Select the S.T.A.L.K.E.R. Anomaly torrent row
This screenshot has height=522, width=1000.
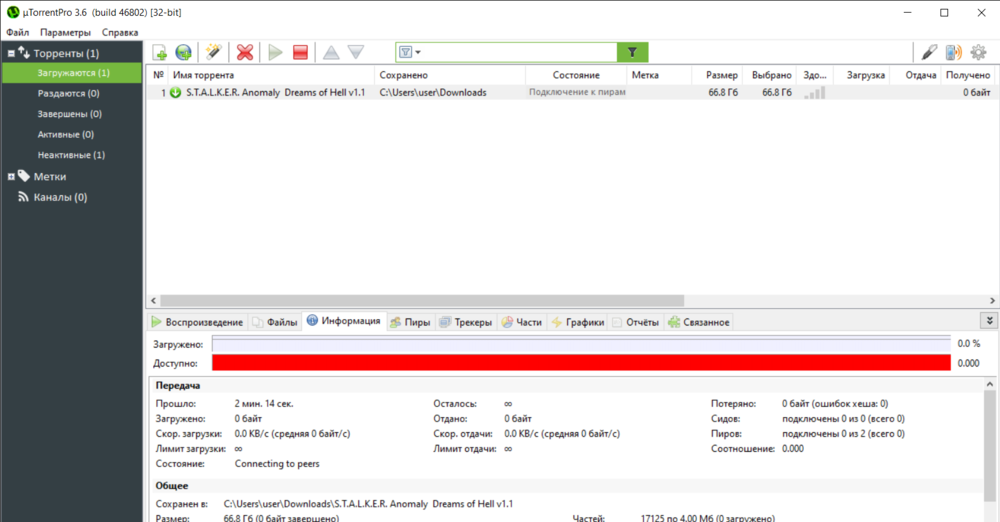click(571, 93)
